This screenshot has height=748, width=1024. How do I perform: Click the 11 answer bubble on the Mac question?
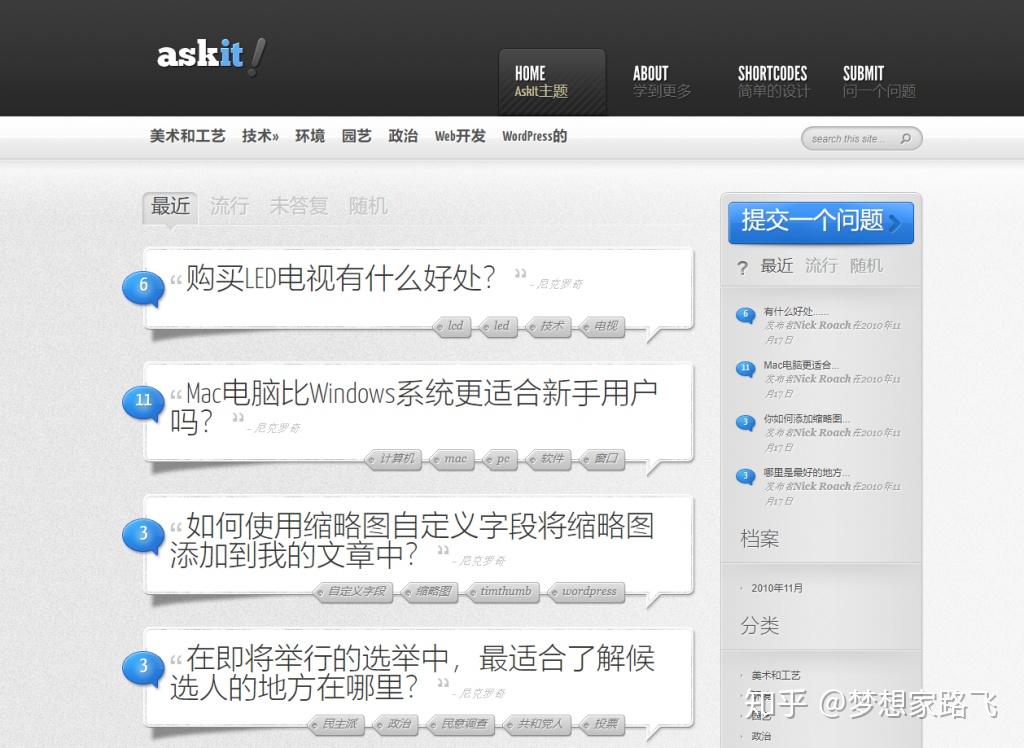point(143,401)
